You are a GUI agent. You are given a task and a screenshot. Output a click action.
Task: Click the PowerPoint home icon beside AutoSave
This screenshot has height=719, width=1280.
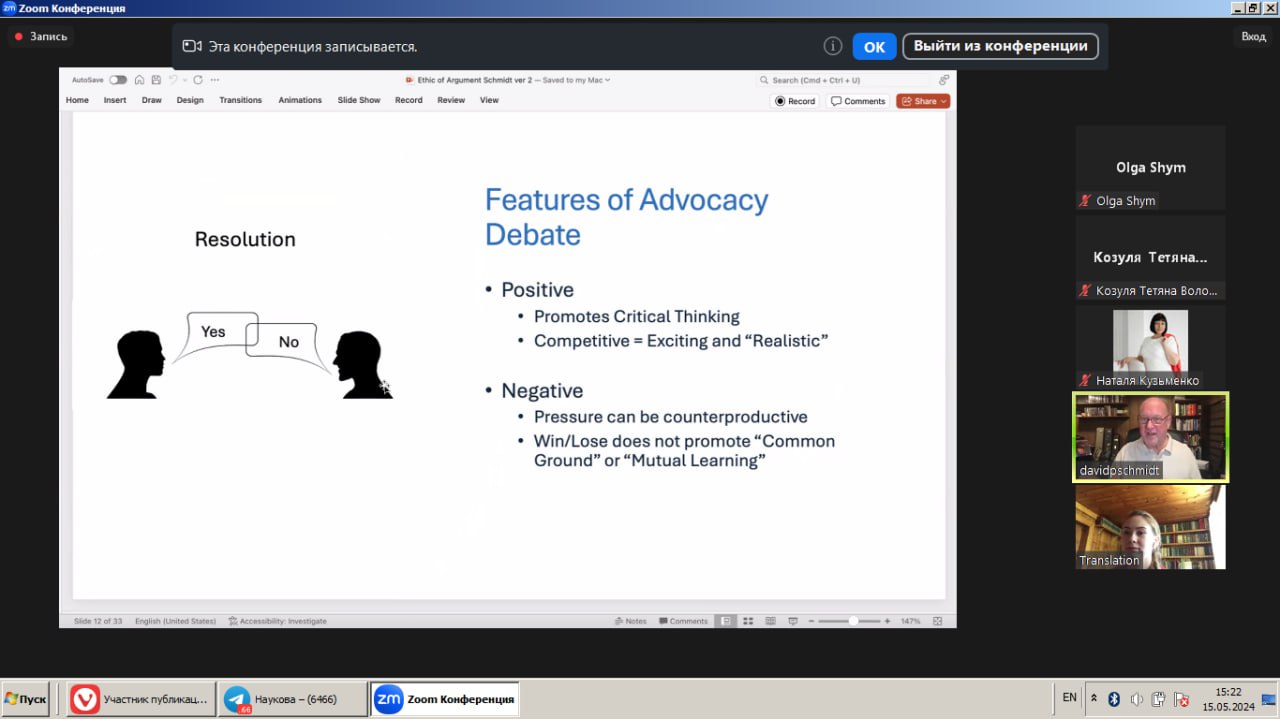click(140, 80)
